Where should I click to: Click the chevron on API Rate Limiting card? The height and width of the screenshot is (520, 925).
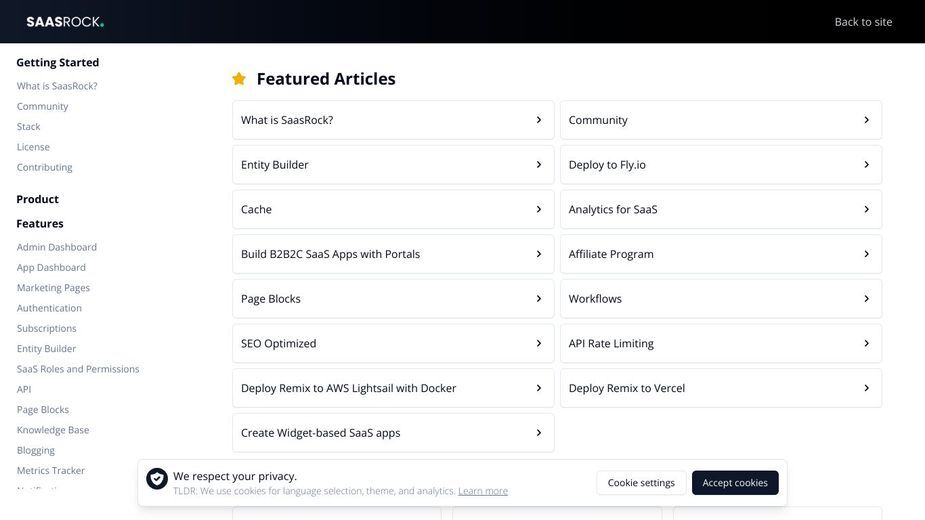(x=866, y=344)
